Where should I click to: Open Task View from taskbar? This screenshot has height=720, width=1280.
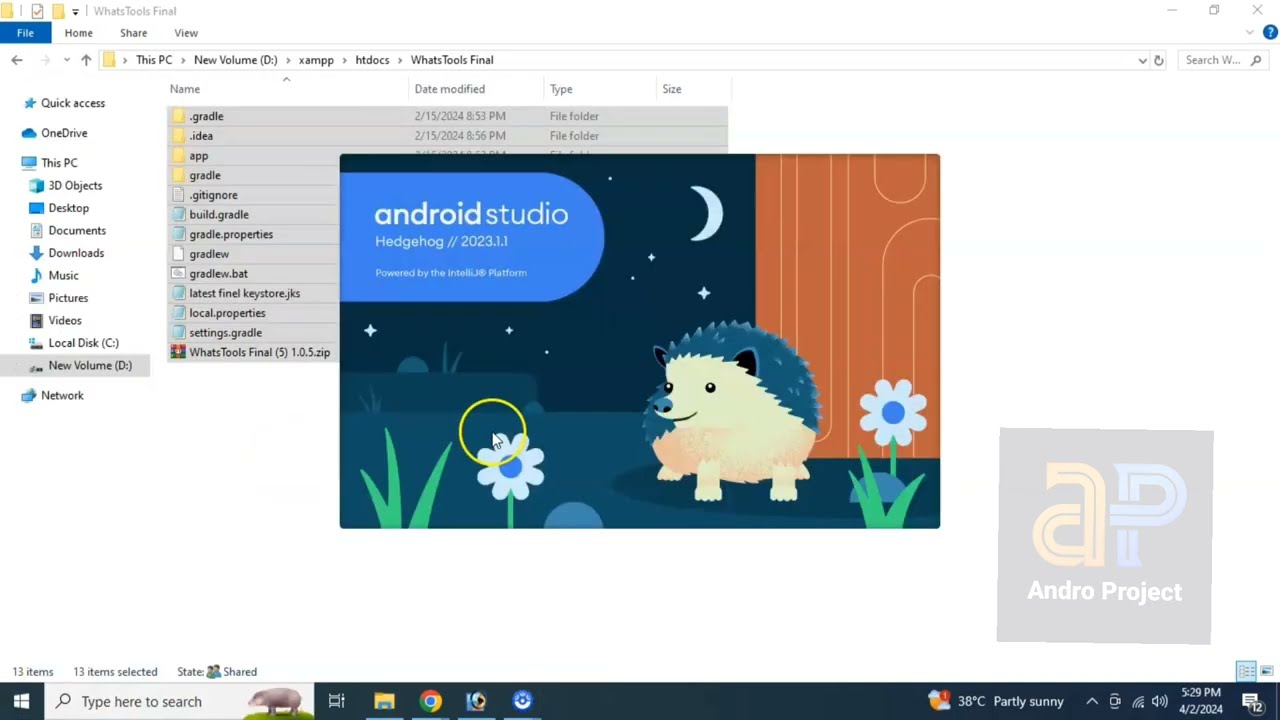[x=336, y=701]
